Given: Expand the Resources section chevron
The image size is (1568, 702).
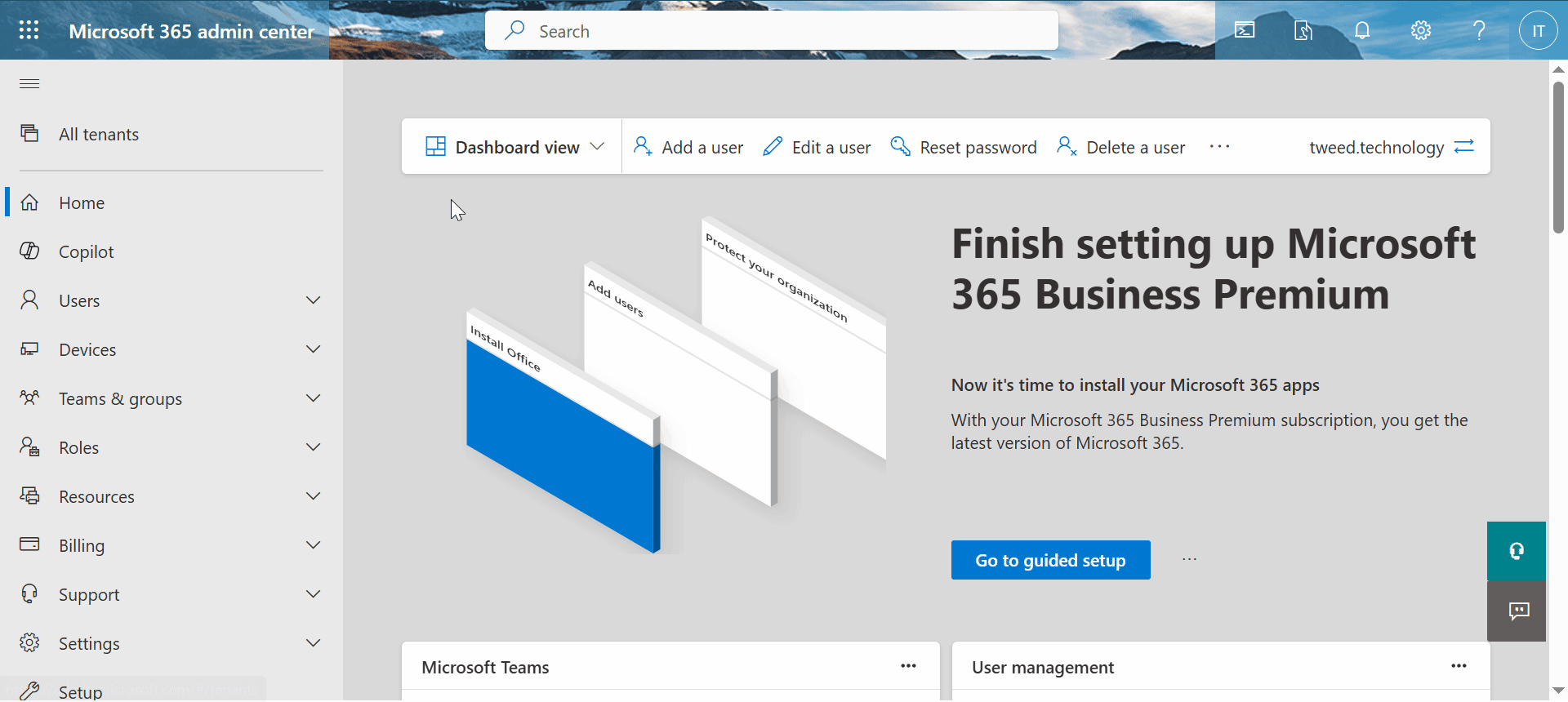Looking at the screenshot, I should (x=313, y=495).
